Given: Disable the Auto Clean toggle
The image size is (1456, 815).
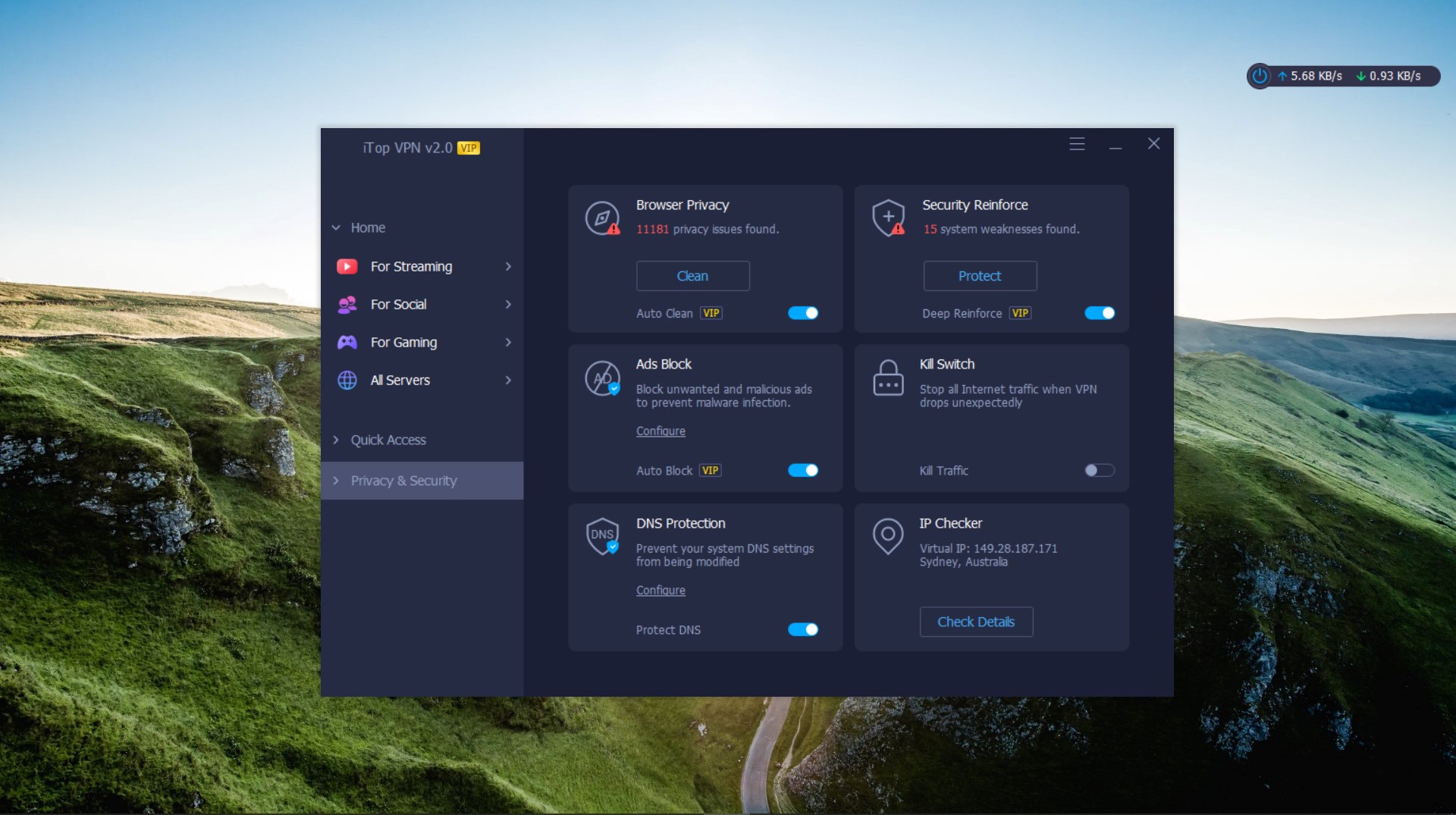Looking at the screenshot, I should 803,313.
